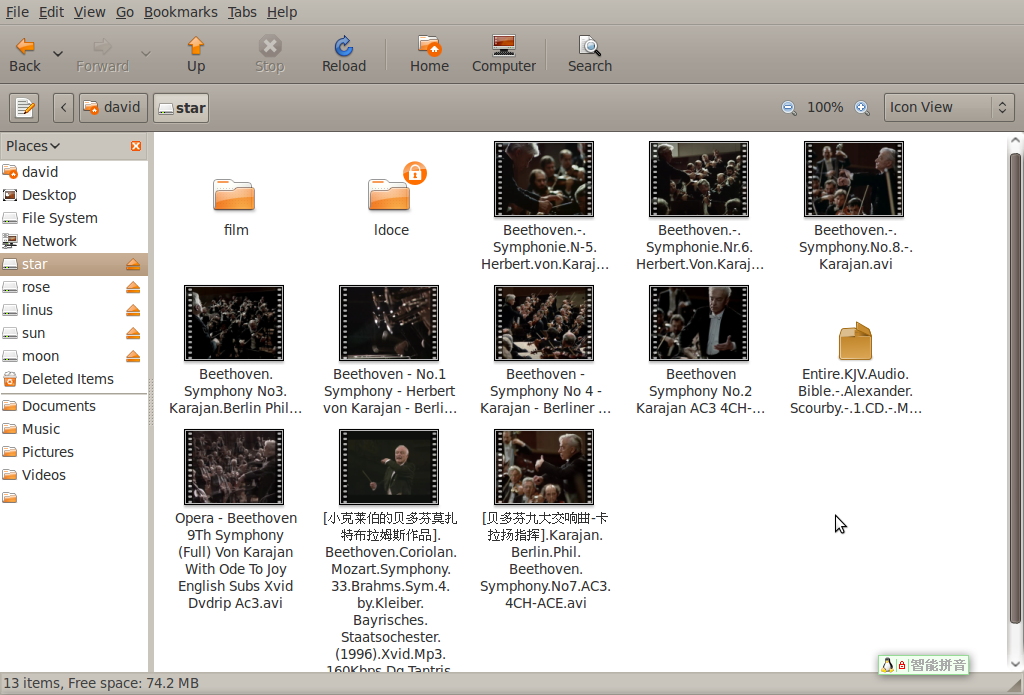The image size is (1024, 695).
Task: Eject the star volume
Action: click(133, 264)
